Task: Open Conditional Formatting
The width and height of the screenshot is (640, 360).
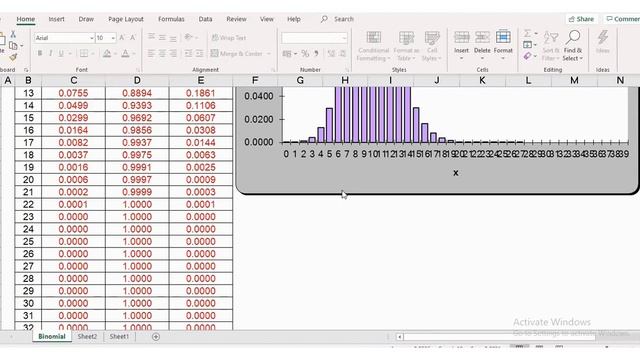Action: (373, 46)
